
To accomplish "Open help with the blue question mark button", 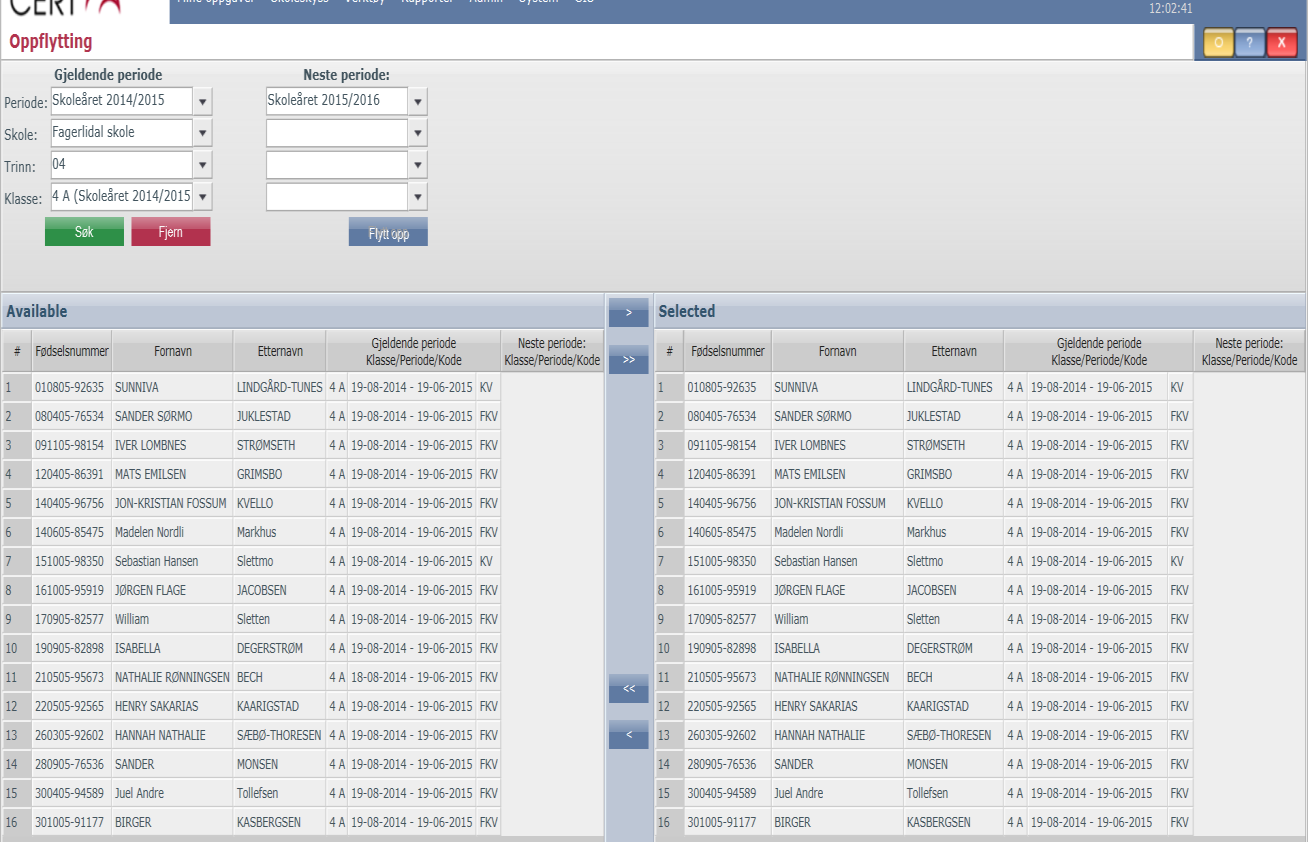I will click(1249, 43).
